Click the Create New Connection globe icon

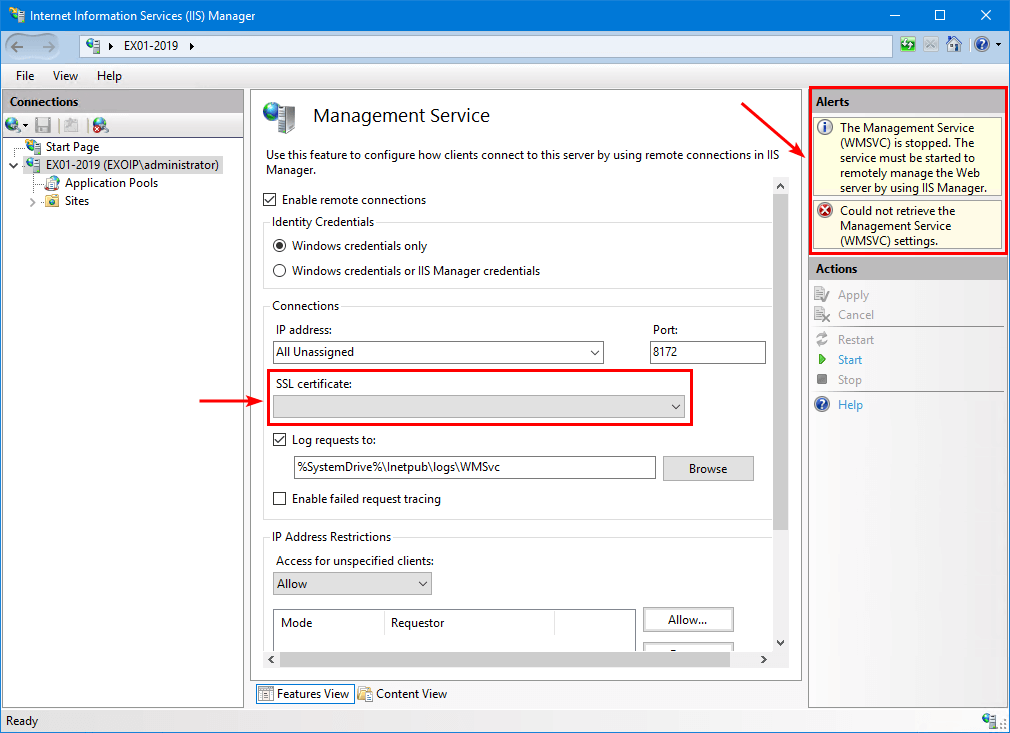13,125
